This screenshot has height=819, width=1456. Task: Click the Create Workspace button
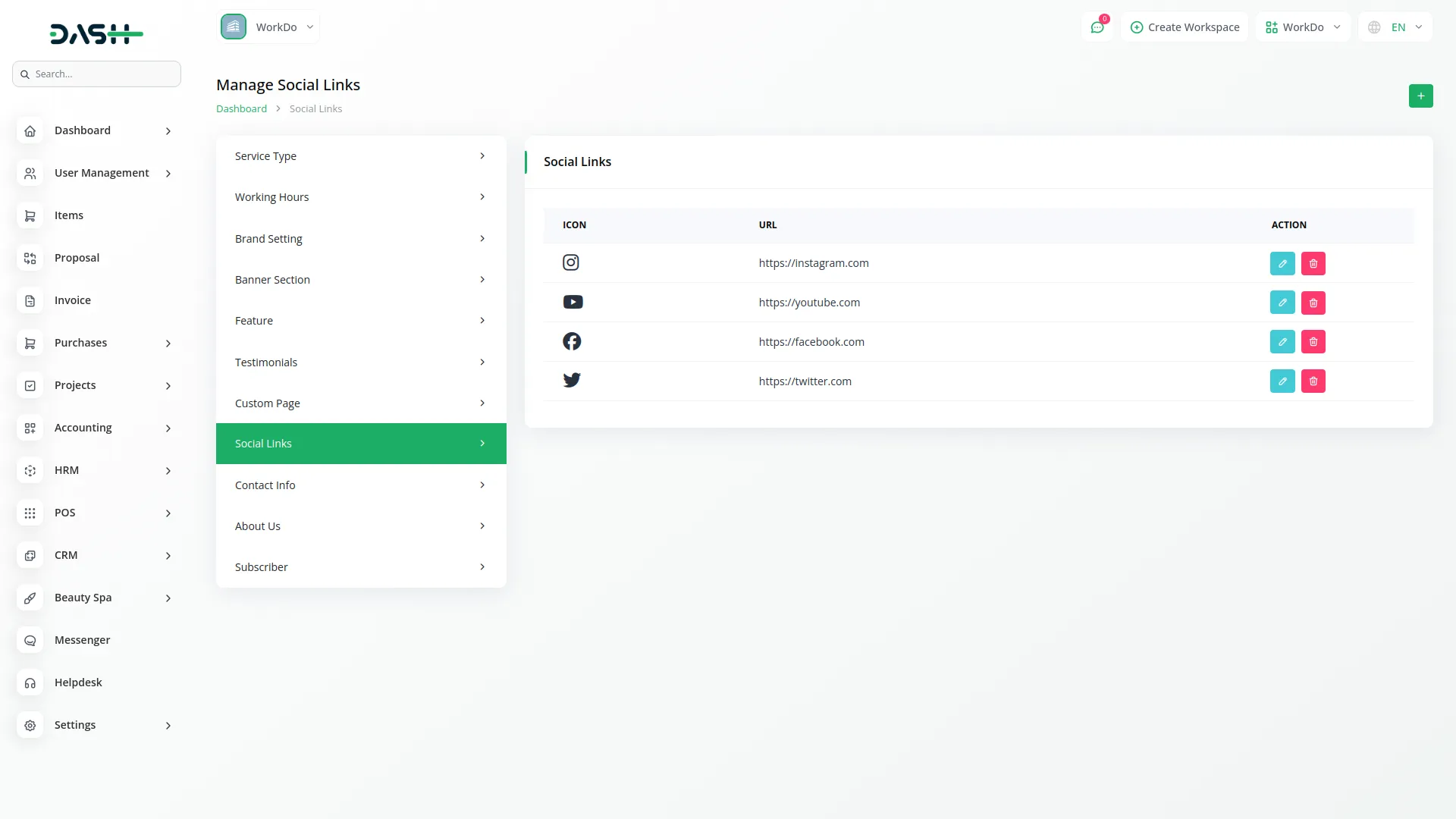1185,27
